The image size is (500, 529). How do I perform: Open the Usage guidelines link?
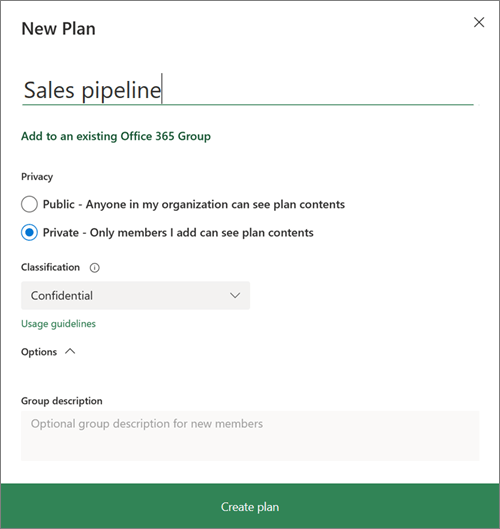click(58, 324)
